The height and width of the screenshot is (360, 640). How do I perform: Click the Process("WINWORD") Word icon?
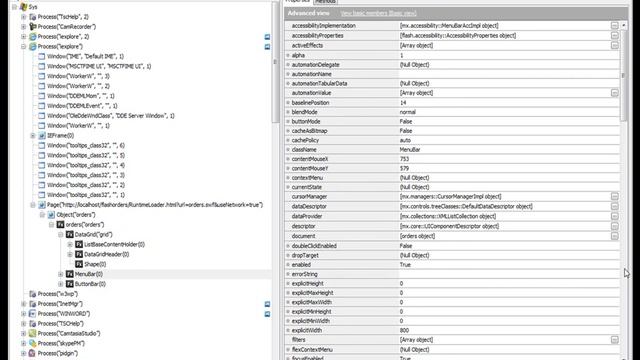(33, 314)
